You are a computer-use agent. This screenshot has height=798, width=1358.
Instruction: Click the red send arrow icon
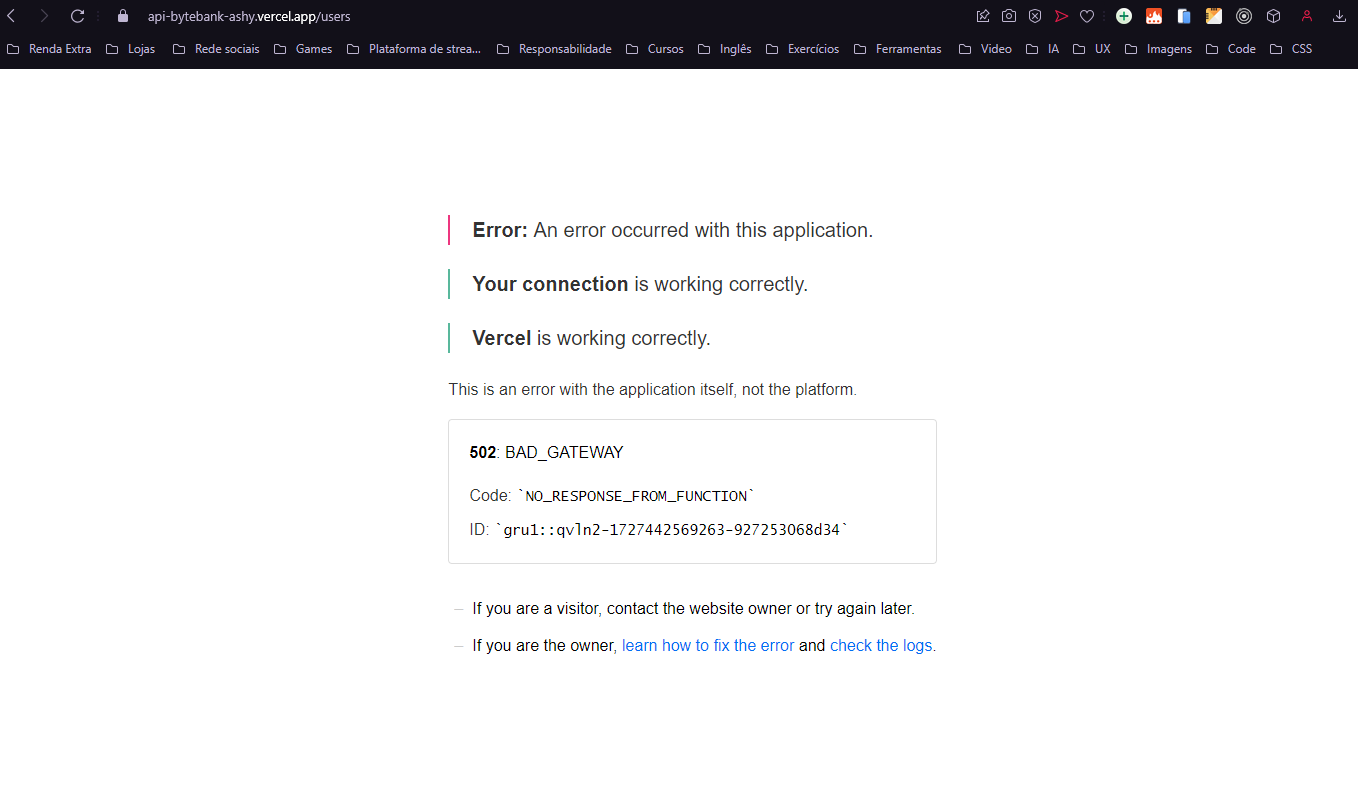click(x=1061, y=16)
